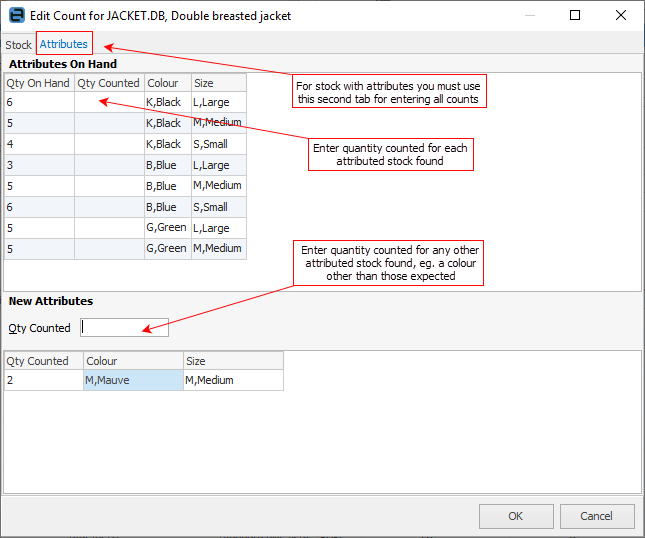This screenshot has width=645, height=538.
Task: Select Qty Counted cell for Blue Small row
Action: [109, 207]
